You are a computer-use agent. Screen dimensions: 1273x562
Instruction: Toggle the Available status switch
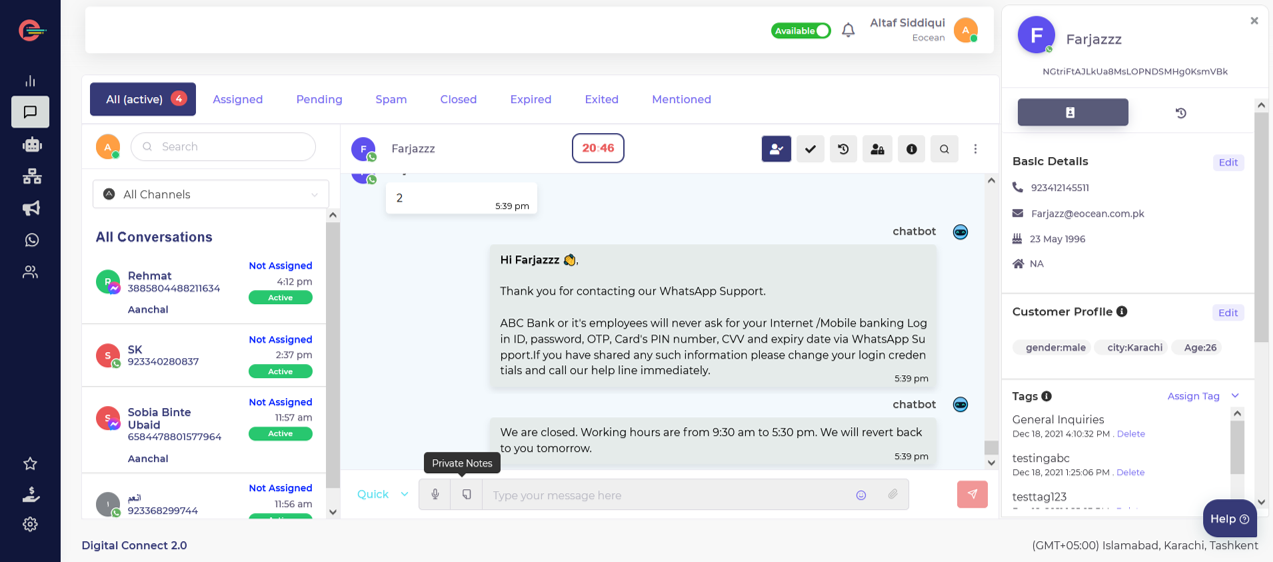click(x=801, y=31)
